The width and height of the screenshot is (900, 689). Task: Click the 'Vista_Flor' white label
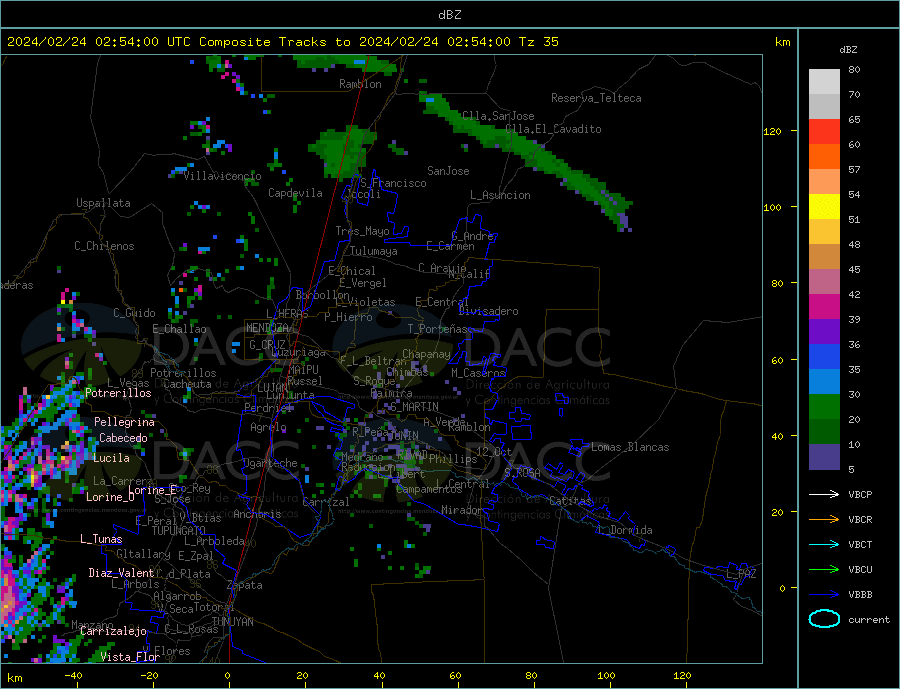[x=130, y=657]
